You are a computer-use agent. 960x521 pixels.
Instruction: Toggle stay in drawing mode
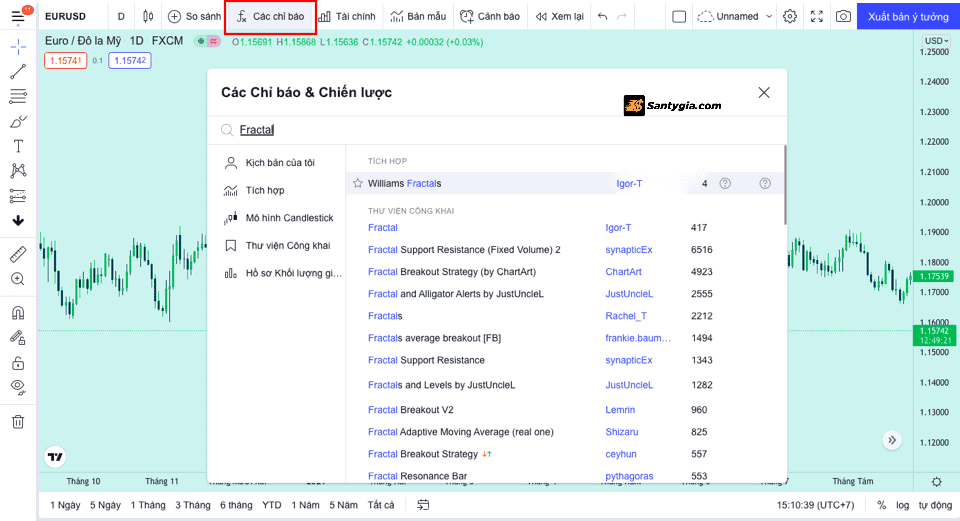coord(18,338)
